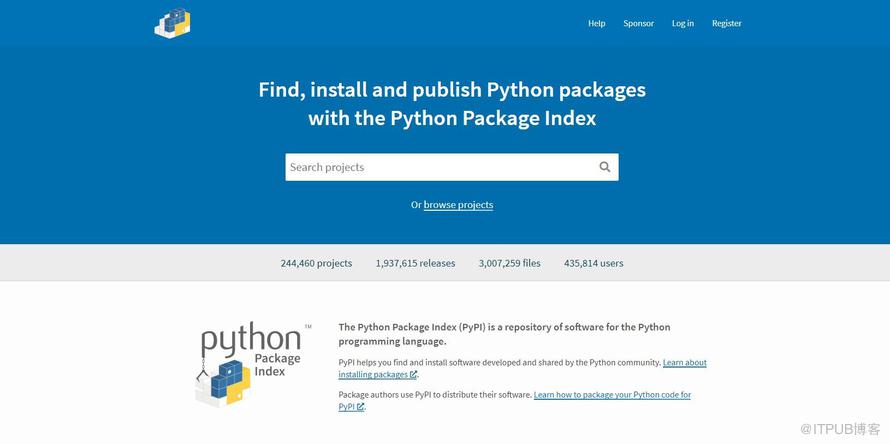Screen dimensions: 890x444
Task: Click the Find, install and publish headline
Action: (452, 104)
